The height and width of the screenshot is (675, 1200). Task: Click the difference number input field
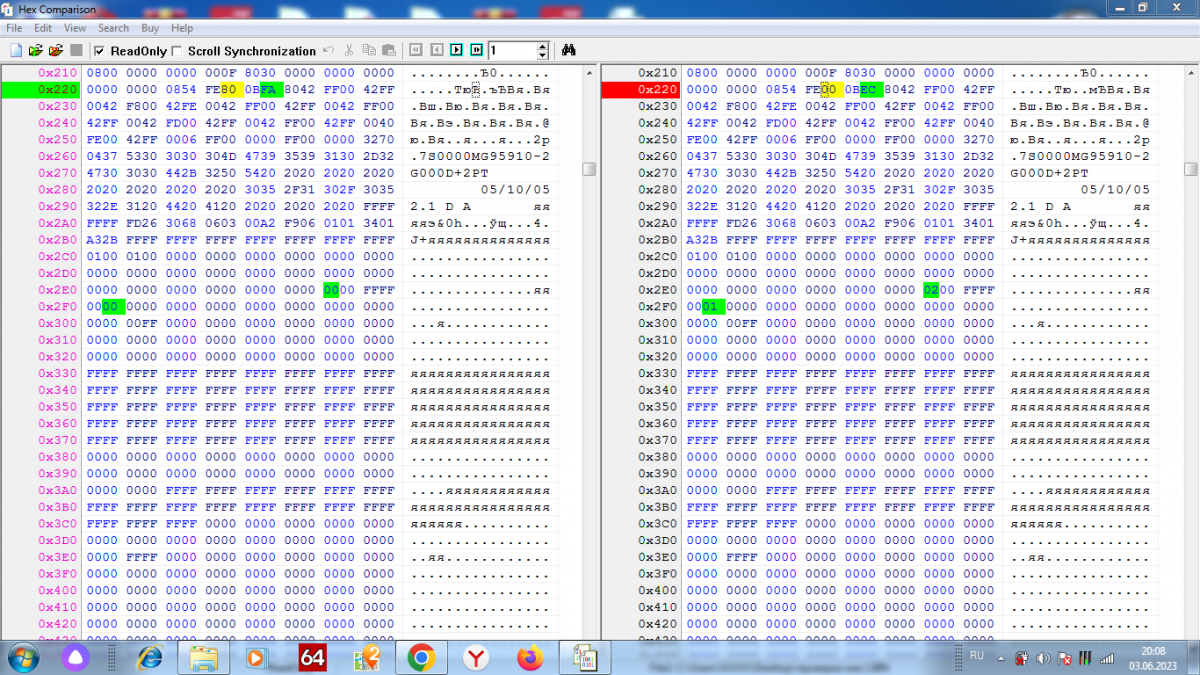(512, 50)
